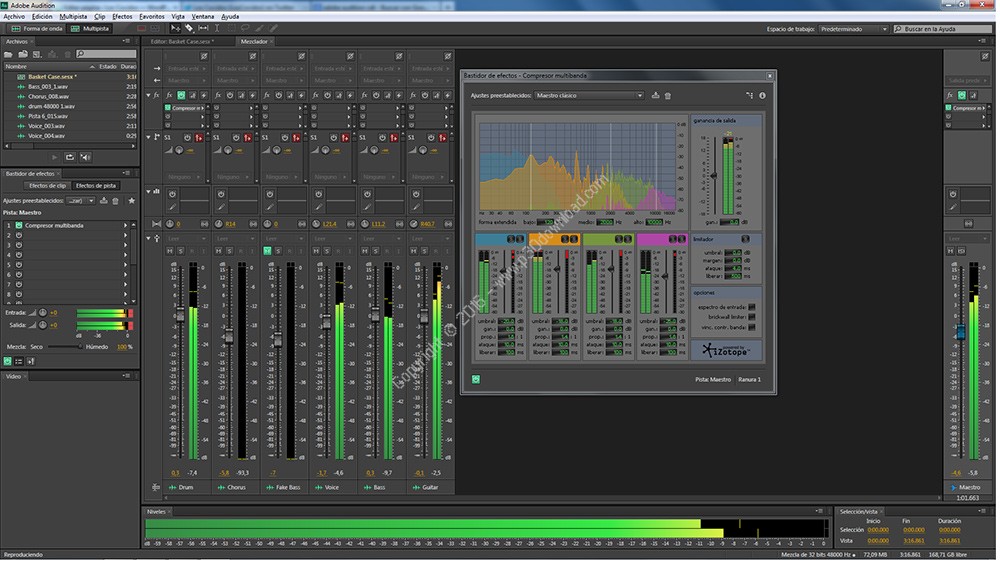1000x565 pixels.
Task: Click the open file folder icon in Archivos
Action: click(10, 54)
